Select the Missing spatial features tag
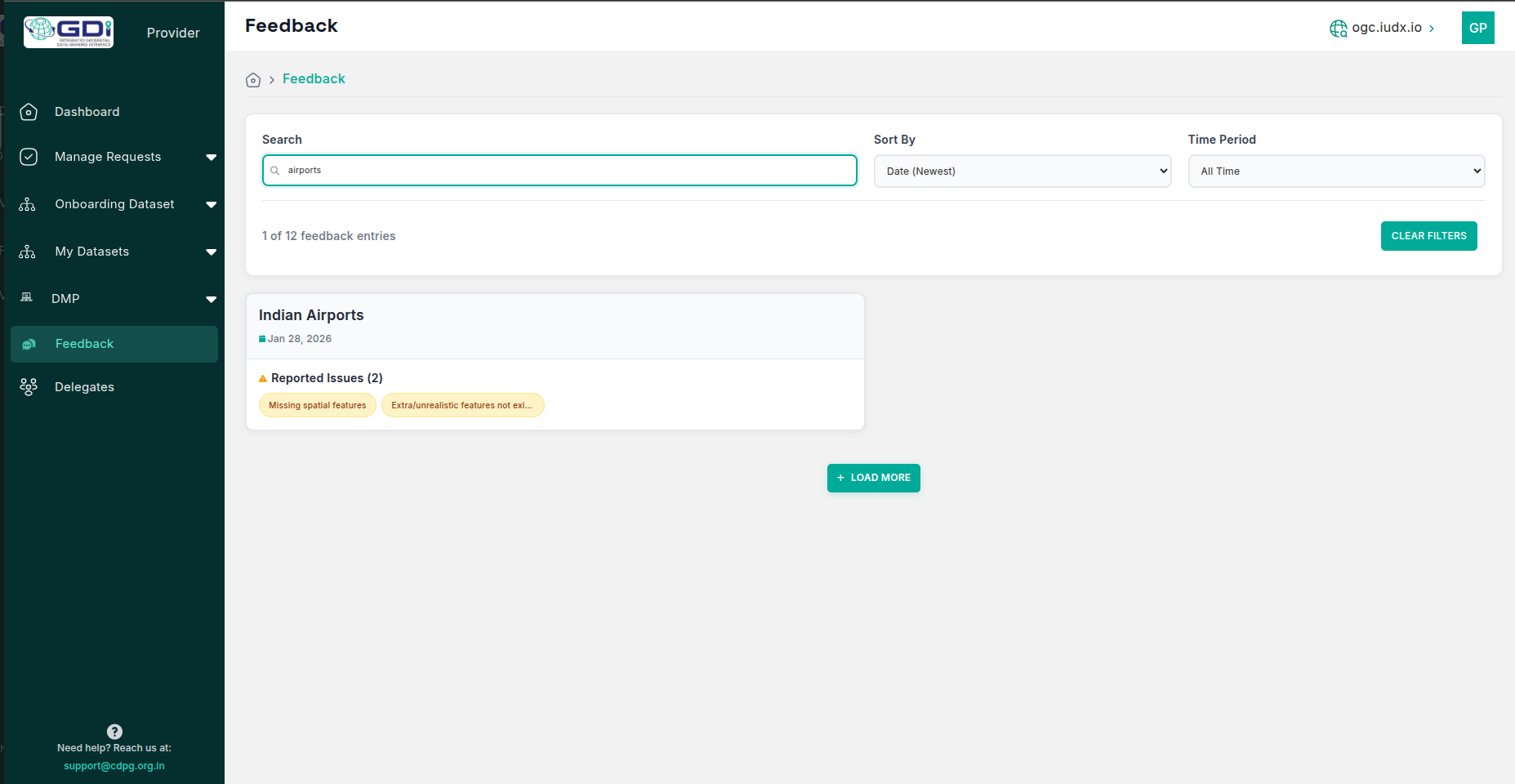This screenshot has width=1515, height=784. coord(318,406)
